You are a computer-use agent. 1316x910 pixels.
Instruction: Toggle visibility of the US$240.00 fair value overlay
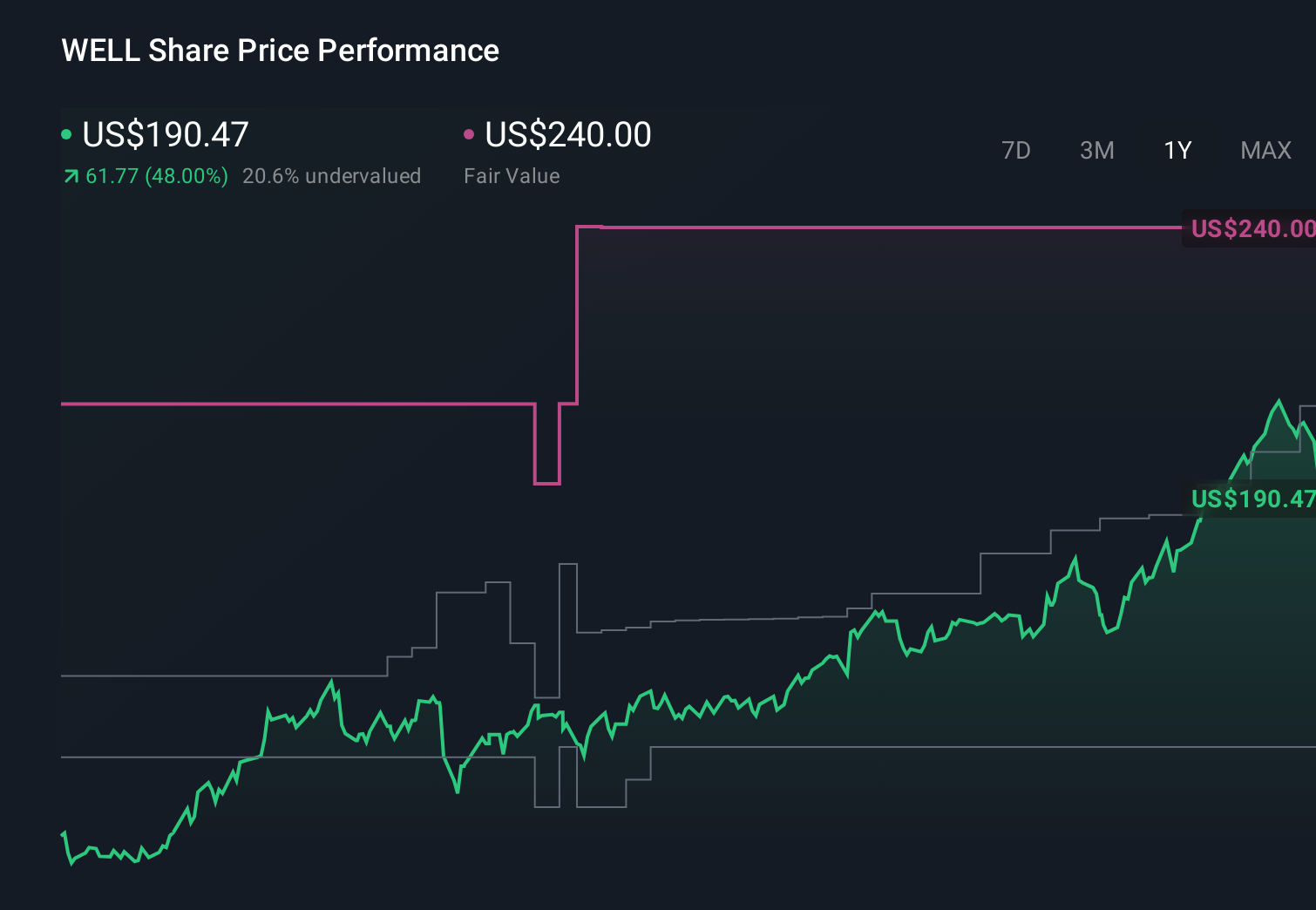[x=470, y=133]
